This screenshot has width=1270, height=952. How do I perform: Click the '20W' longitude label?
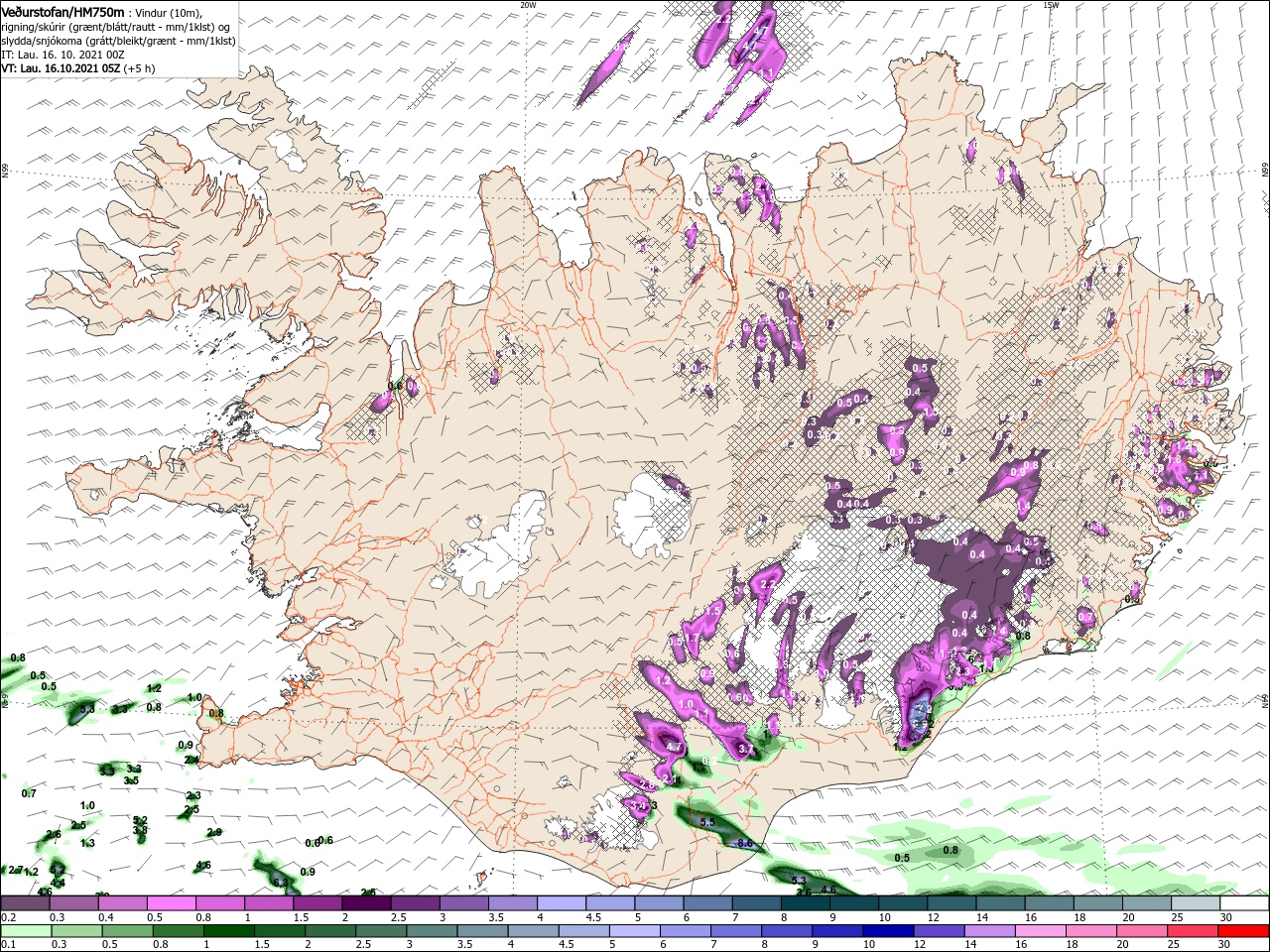(x=528, y=5)
